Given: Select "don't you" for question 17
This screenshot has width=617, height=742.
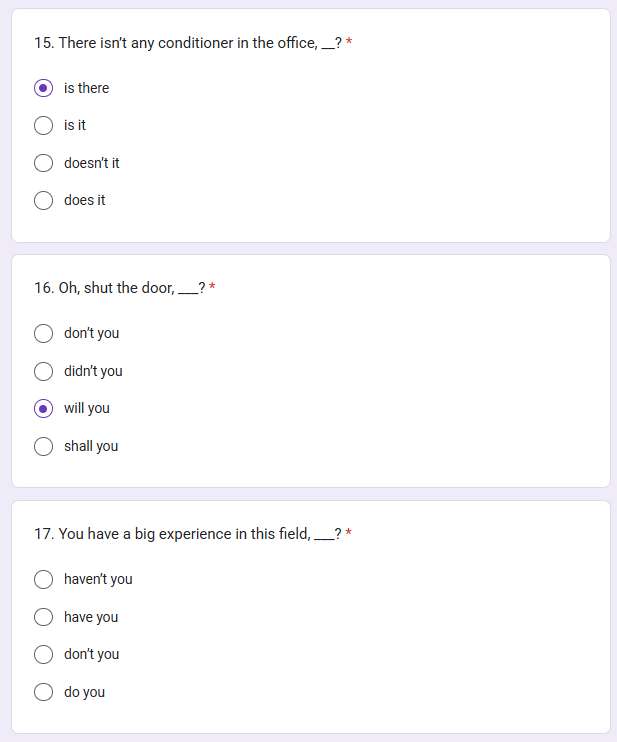Looking at the screenshot, I should (44, 654).
